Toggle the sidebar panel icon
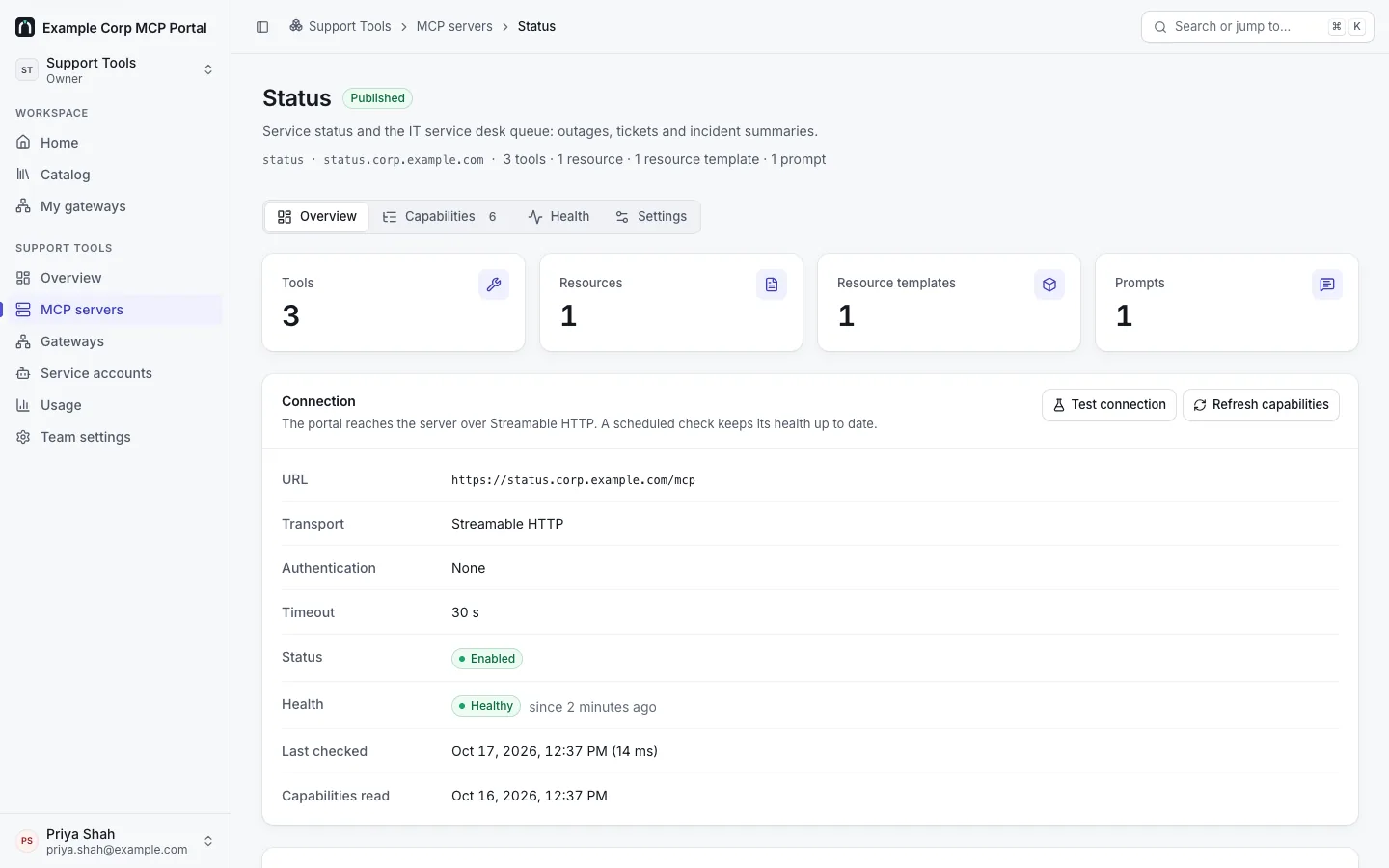This screenshot has width=1389, height=868. [262, 27]
